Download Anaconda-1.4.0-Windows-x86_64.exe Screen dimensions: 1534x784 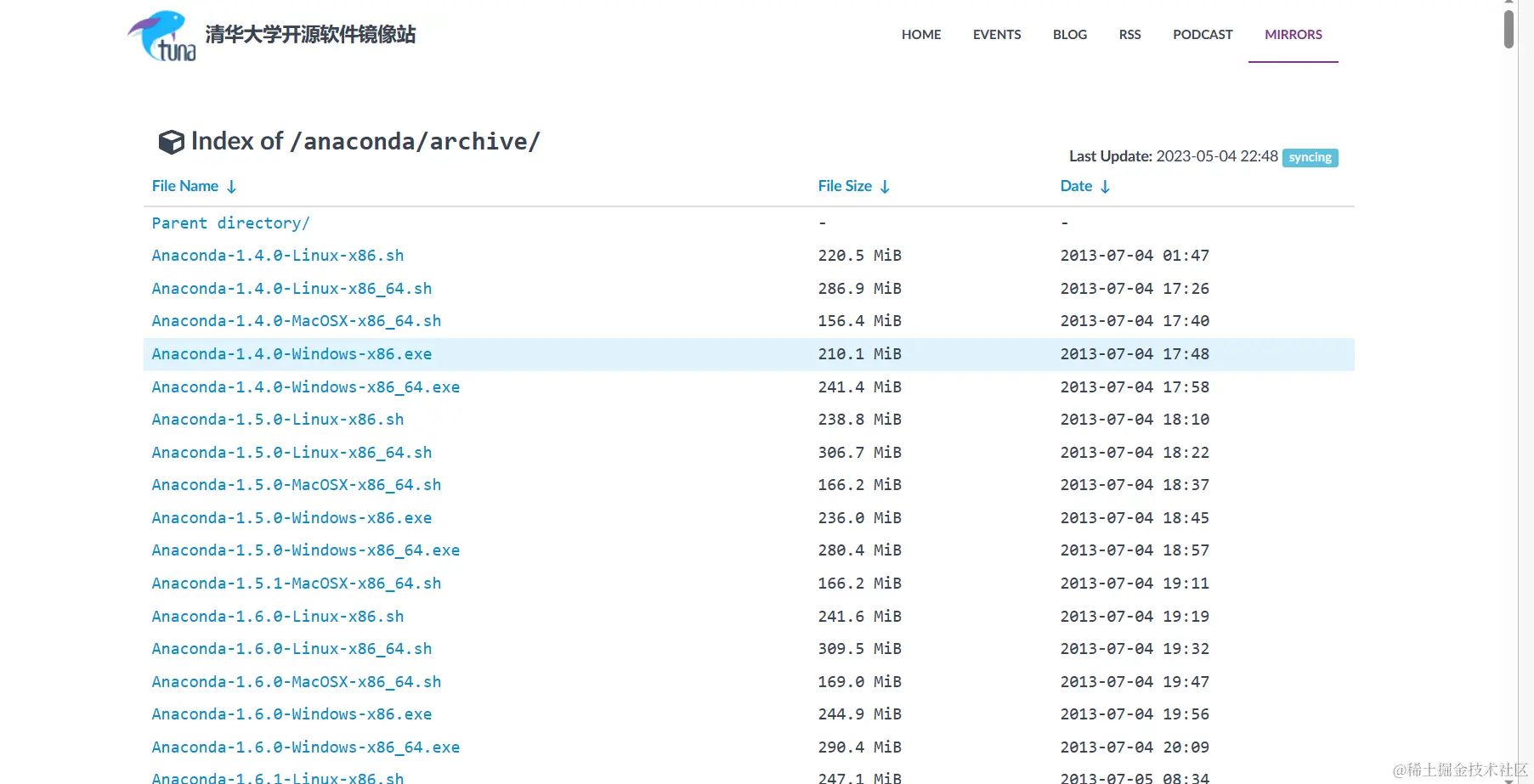(306, 387)
